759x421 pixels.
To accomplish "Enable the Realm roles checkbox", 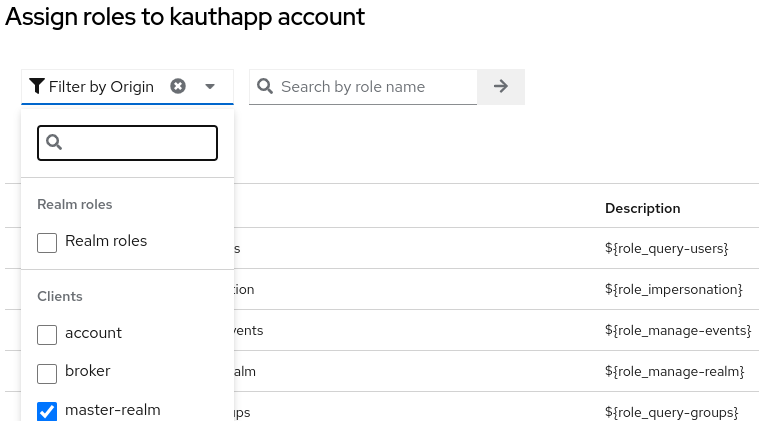I will click(x=47, y=242).
